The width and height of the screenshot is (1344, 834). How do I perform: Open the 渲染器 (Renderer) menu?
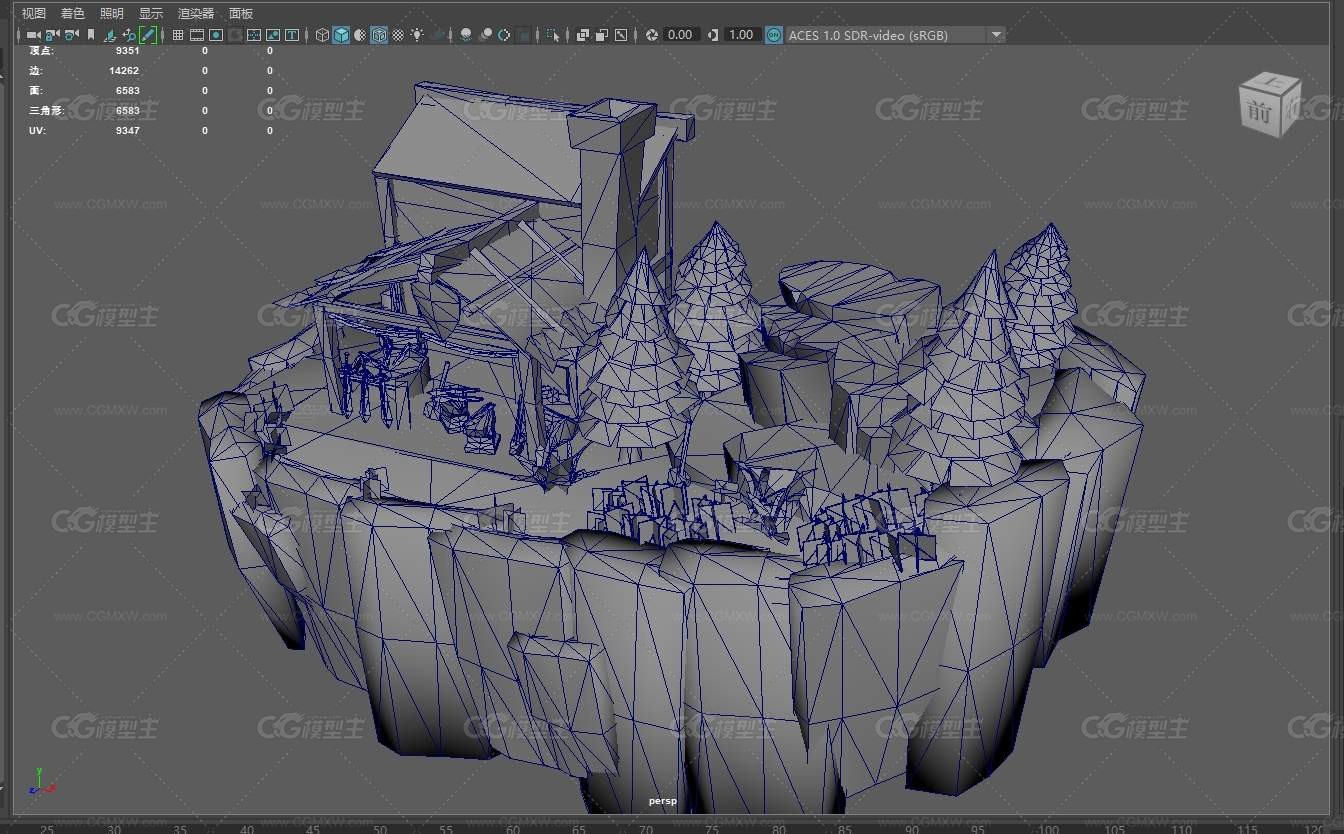196,13
